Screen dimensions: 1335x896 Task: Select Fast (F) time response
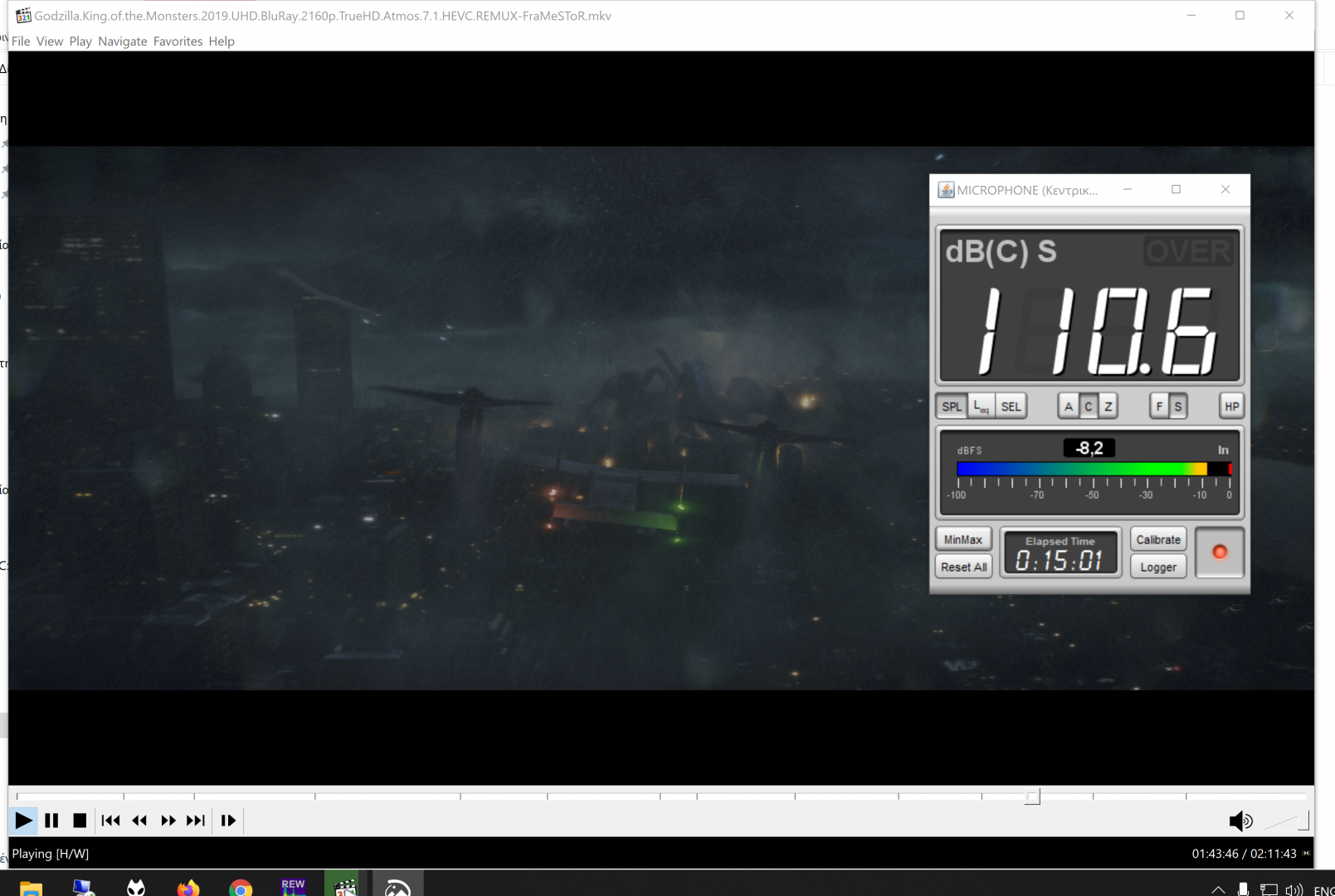point(1159,407)
